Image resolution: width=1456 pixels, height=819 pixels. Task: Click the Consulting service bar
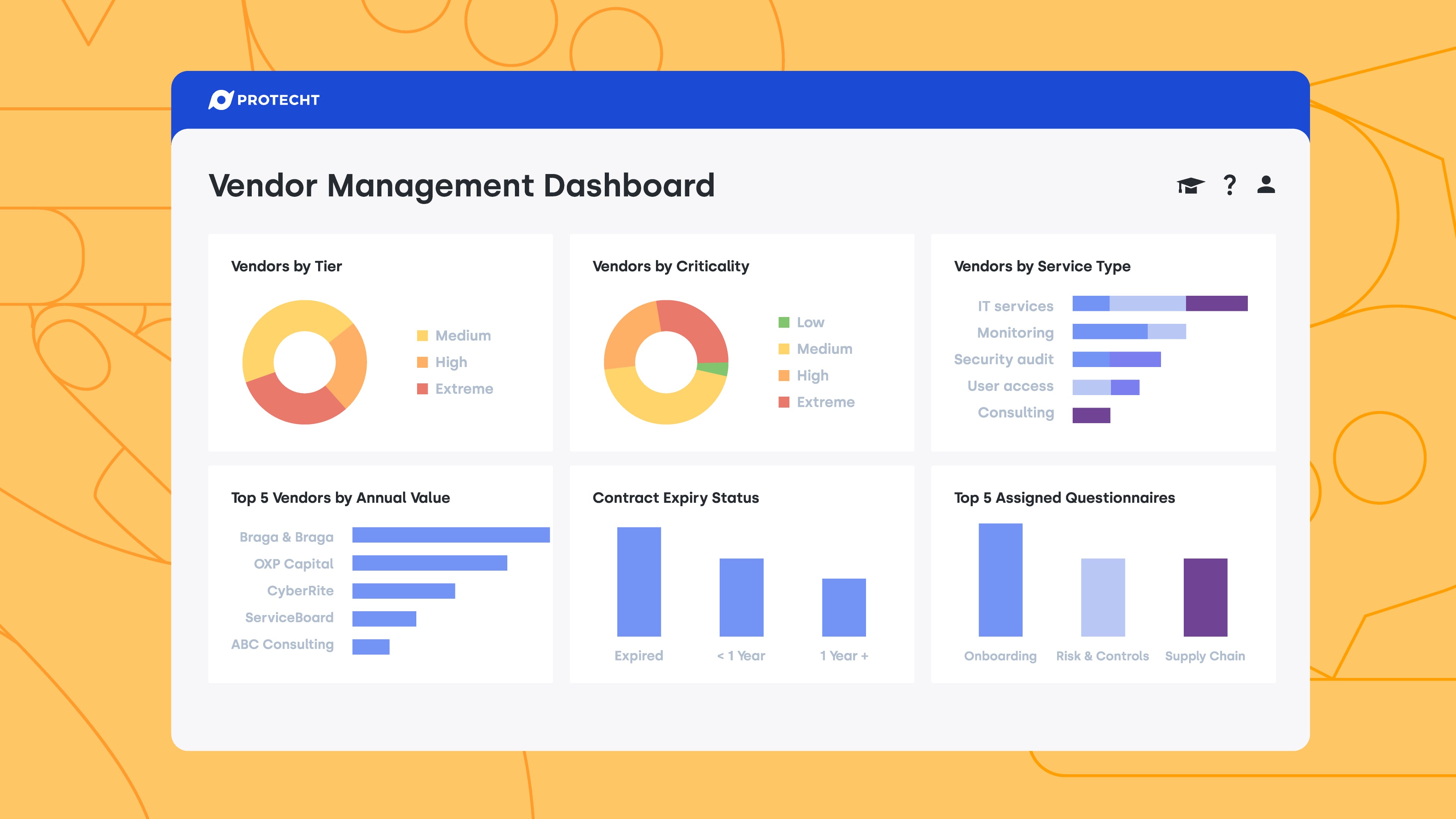1092,416
